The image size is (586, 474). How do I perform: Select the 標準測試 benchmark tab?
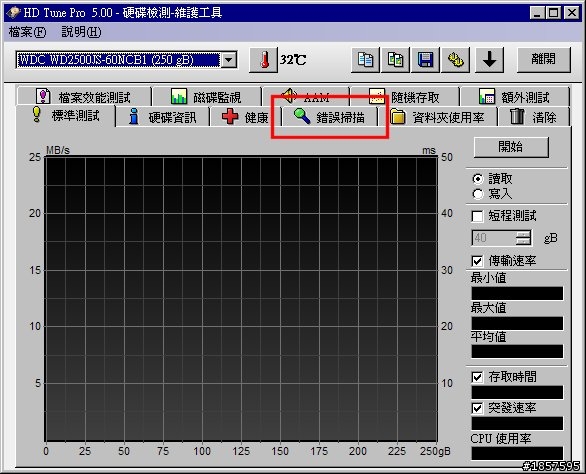tap(66, 116)
